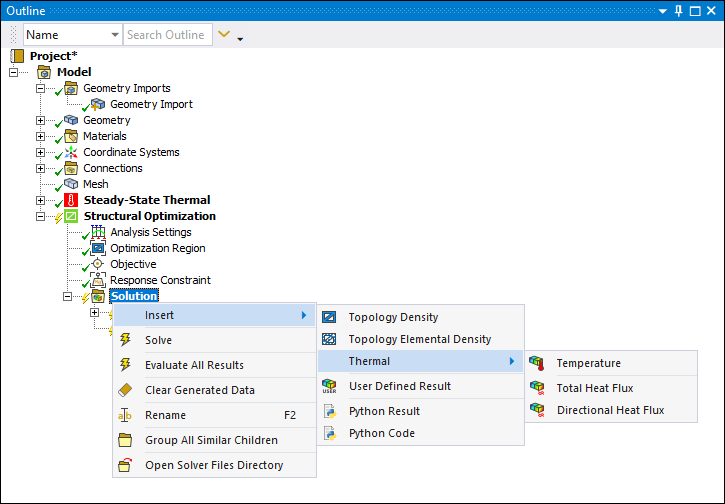725x504 pixels.
Task: Click the Directional Heat Flux icon
Action: coord(537,410)
